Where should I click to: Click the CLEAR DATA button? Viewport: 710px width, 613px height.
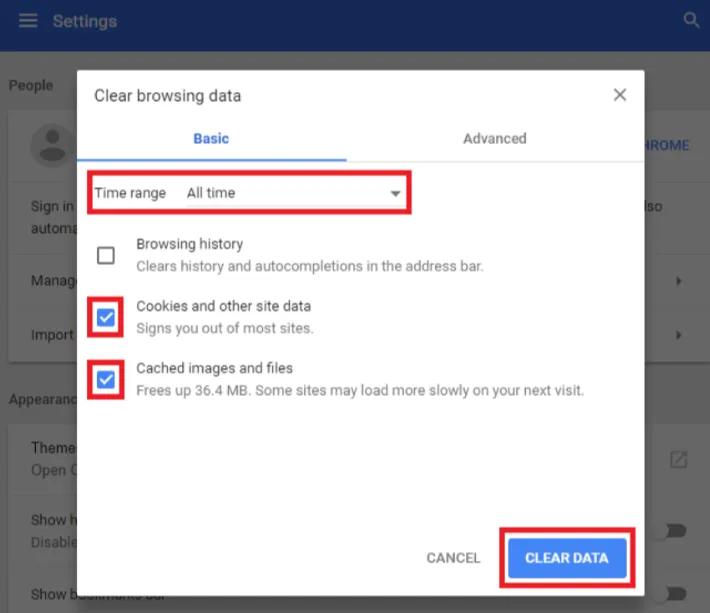[x=567, y=558]
